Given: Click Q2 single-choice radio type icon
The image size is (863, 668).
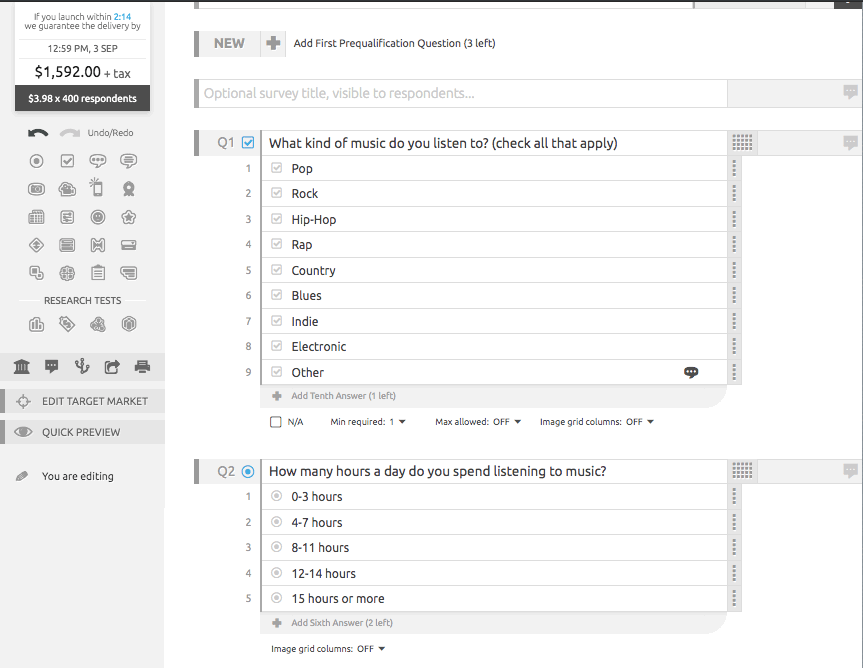Looking at the screenshot, I should [x=248, y=472].
